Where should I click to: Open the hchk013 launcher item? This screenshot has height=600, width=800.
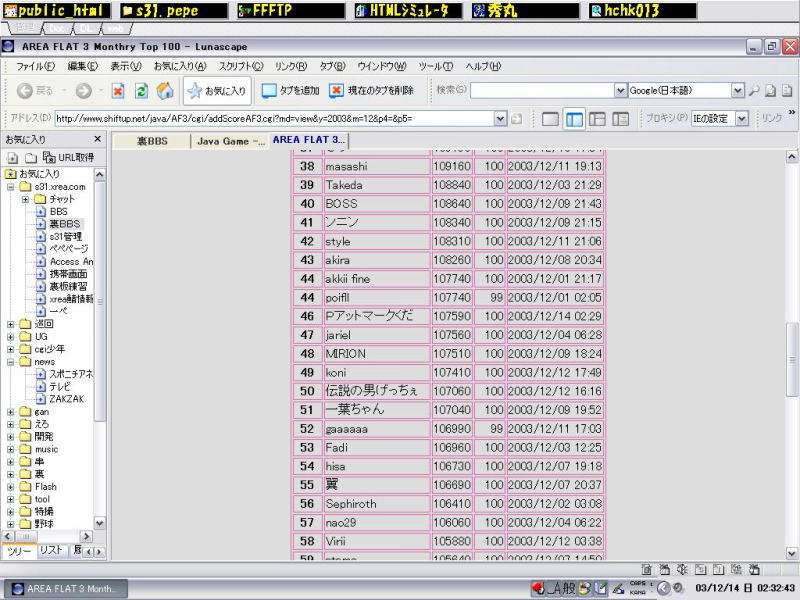point(642,11)
